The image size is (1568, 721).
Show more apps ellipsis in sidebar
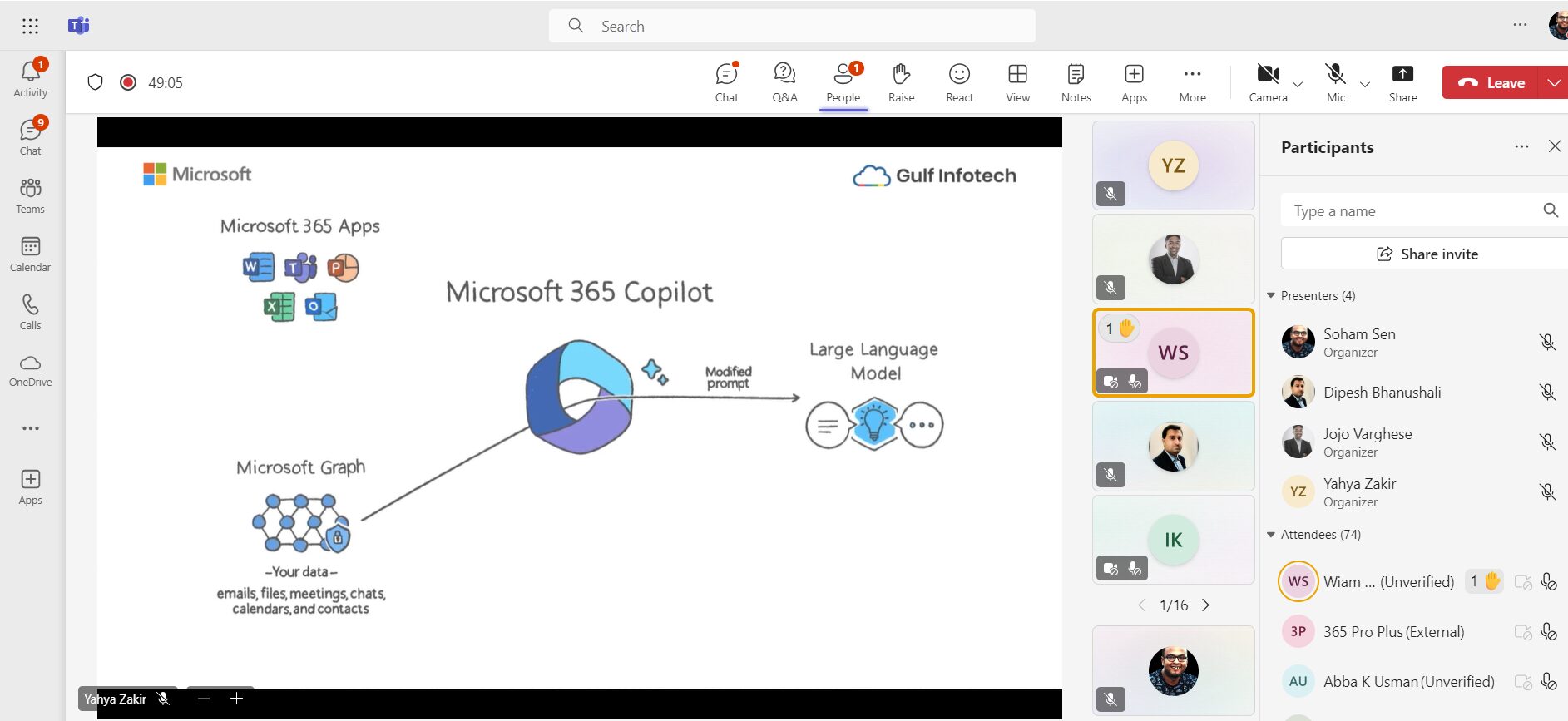(x=31, y=428)
